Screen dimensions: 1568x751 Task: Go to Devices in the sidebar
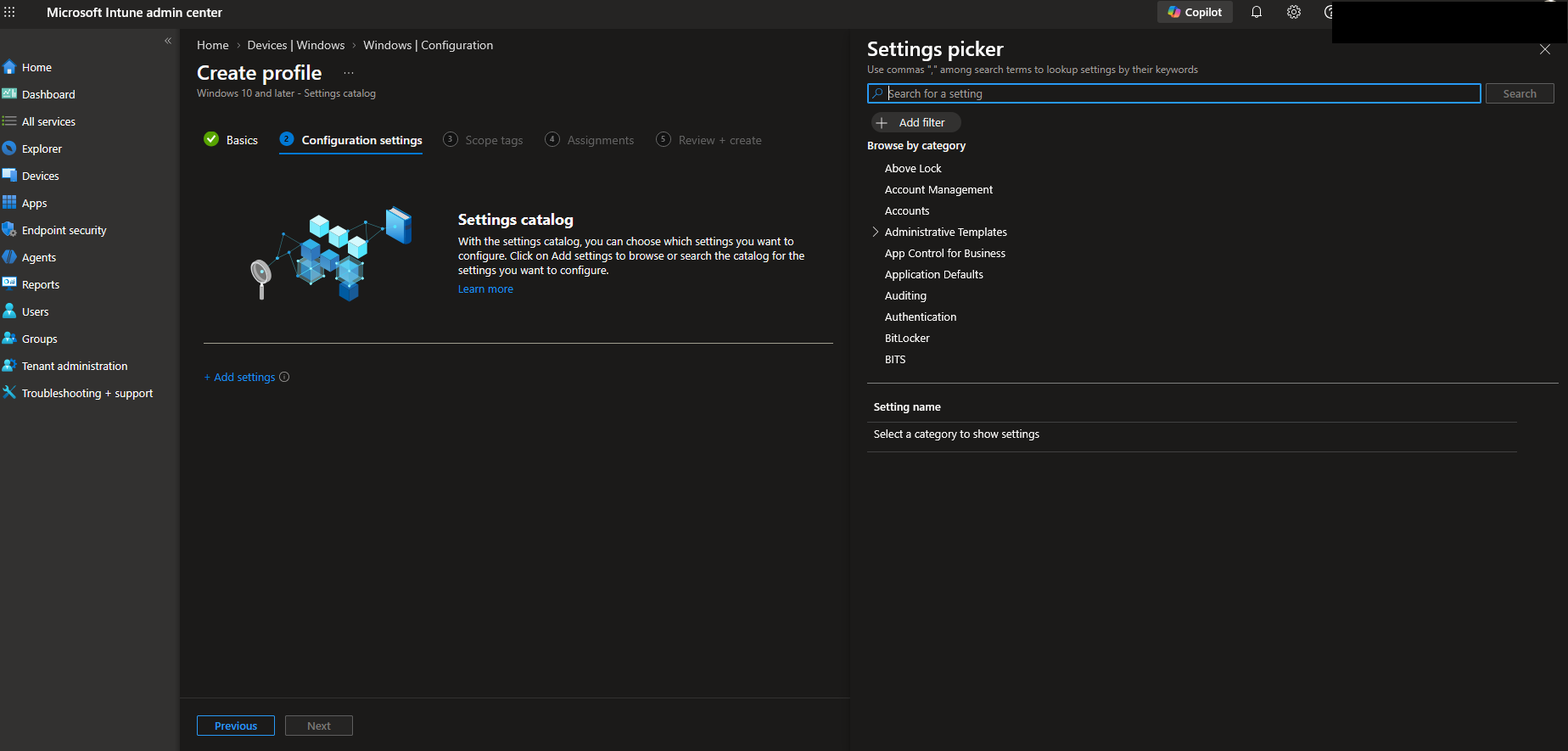[x=41, y=176]
